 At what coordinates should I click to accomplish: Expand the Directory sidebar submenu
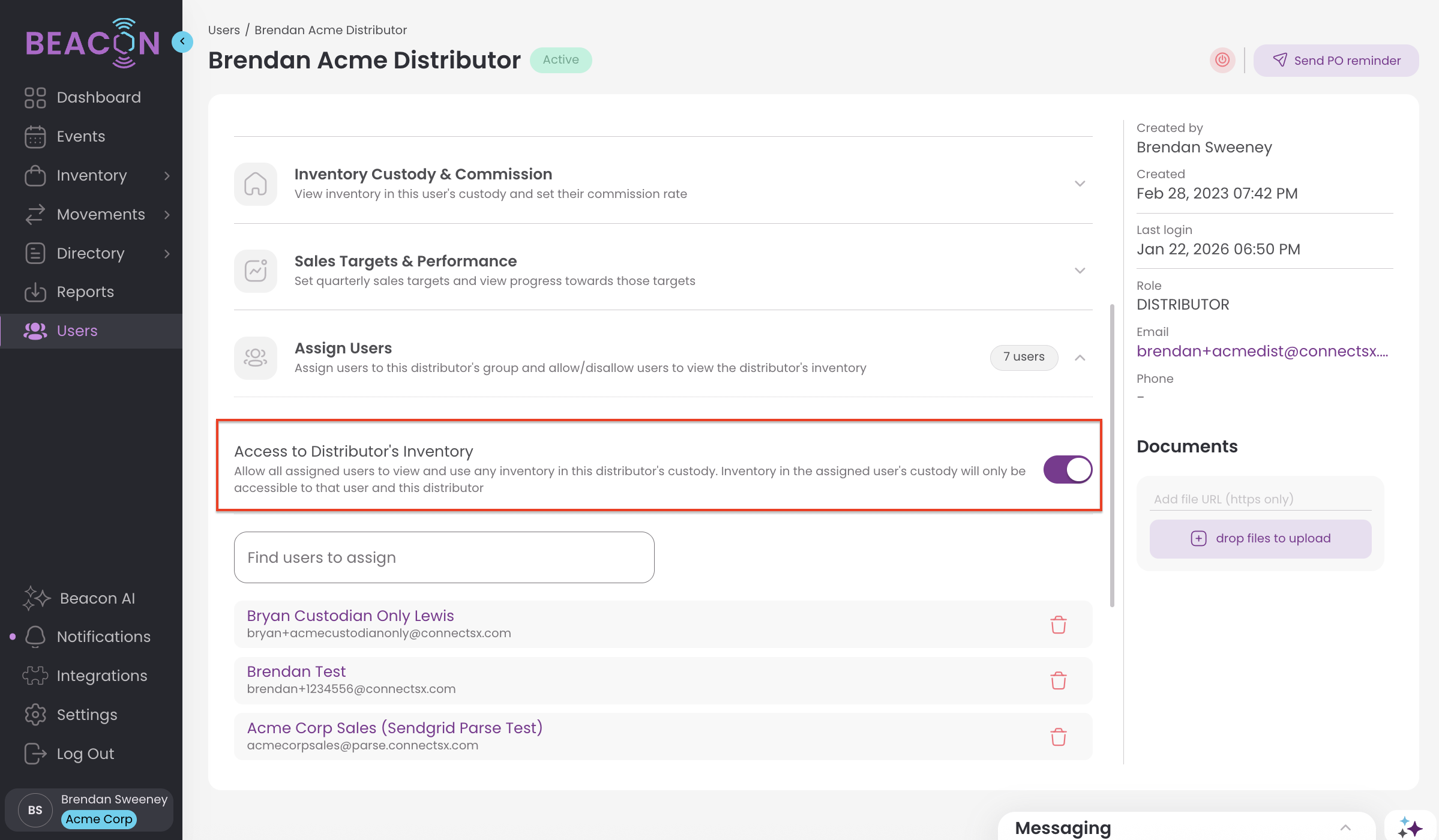tap(167, 253)
